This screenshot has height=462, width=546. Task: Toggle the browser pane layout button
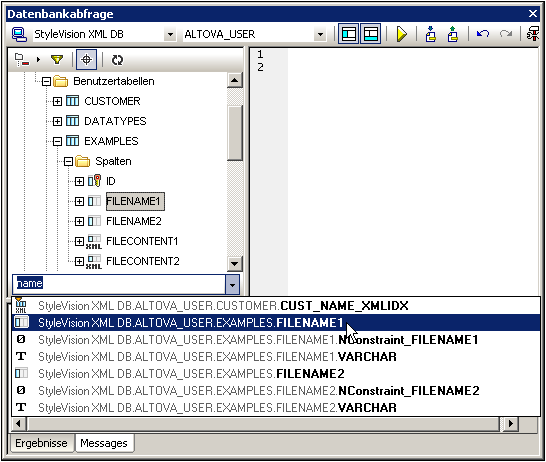coord(349,34)
